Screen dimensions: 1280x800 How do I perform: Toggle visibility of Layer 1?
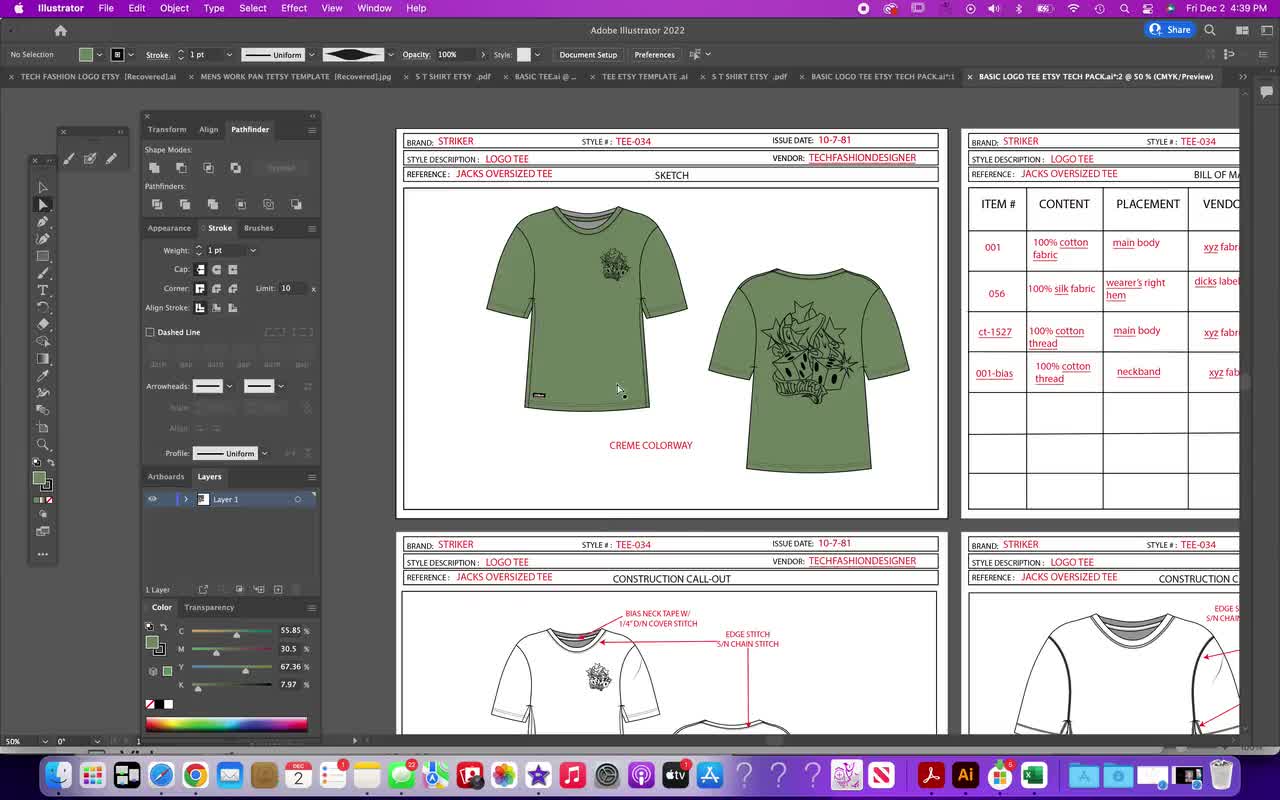pos(152,499)
